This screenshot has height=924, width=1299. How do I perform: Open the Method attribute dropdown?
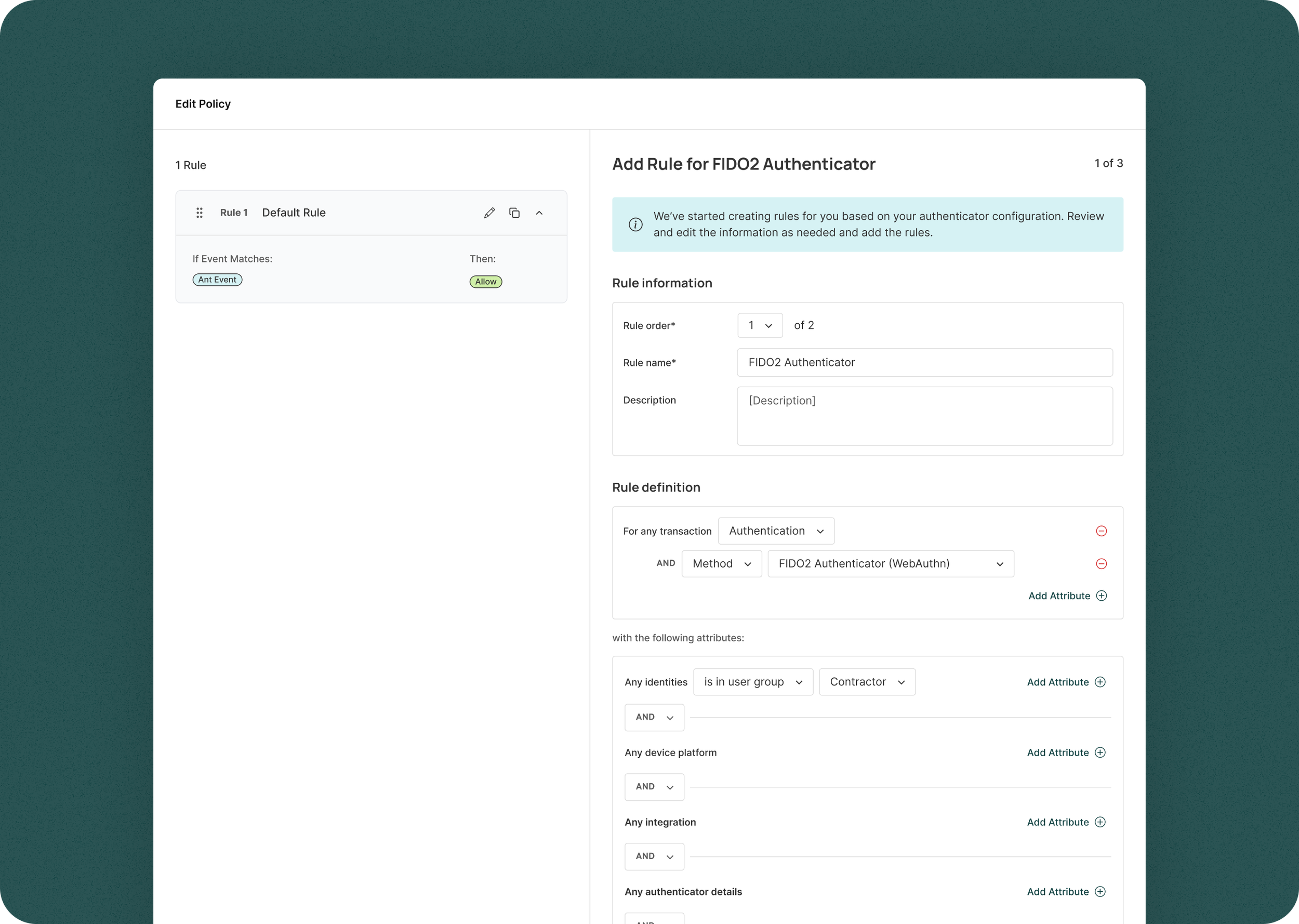(x=721, y=564)
